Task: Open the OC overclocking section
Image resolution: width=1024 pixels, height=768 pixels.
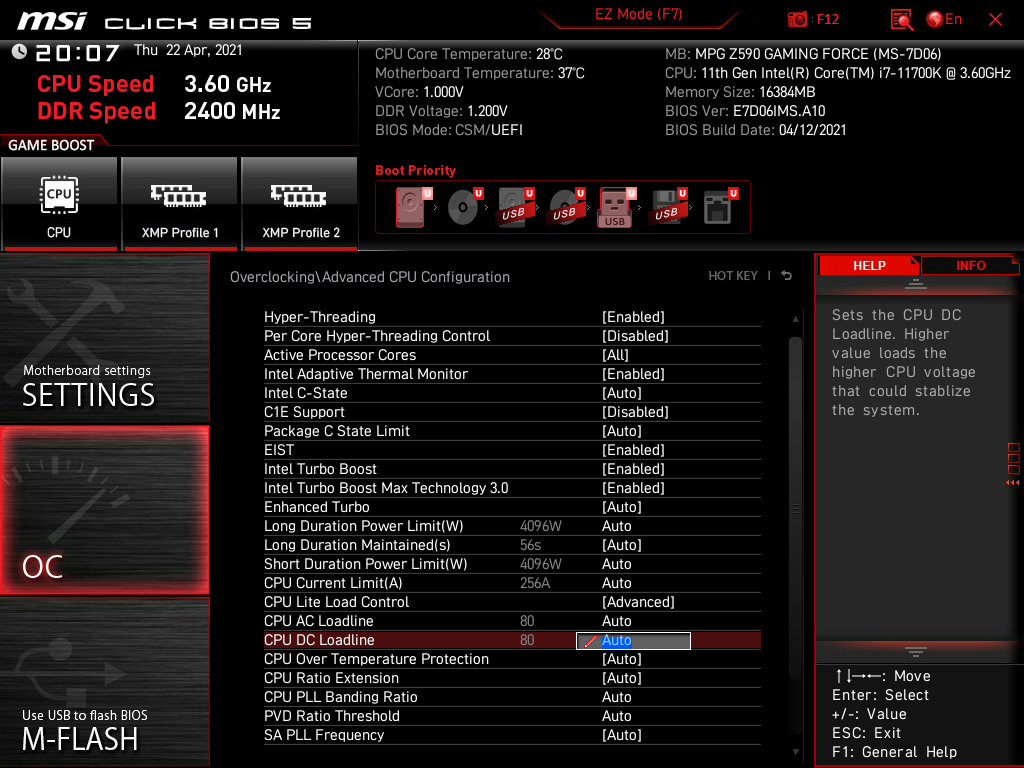Action: tap(104, 510)
